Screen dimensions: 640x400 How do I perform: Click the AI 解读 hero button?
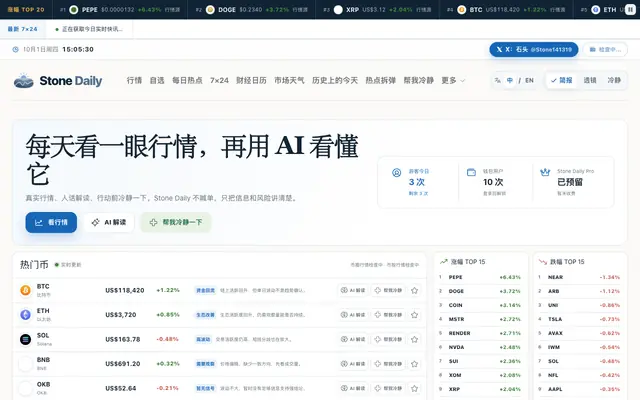coord(109,222)
